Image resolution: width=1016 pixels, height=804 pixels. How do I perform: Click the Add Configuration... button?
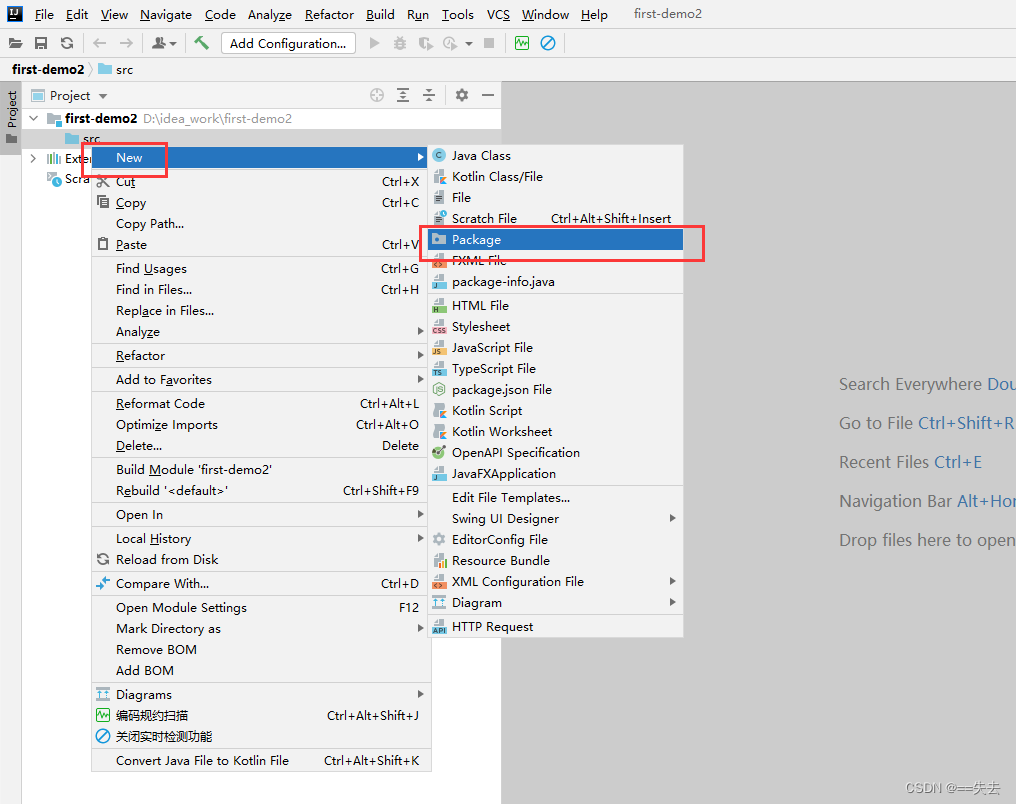[288, 43]
